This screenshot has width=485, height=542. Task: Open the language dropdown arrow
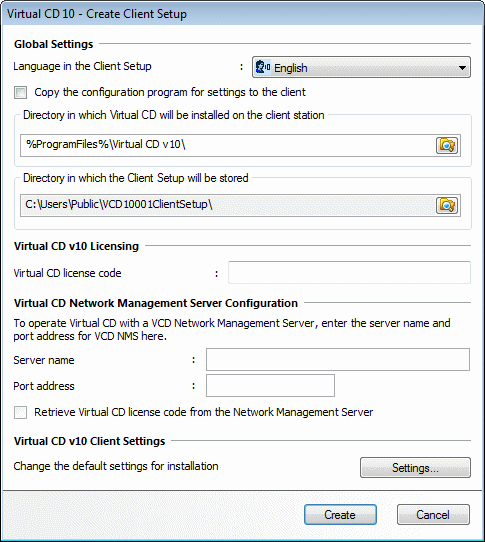click(x=462, y=68)
